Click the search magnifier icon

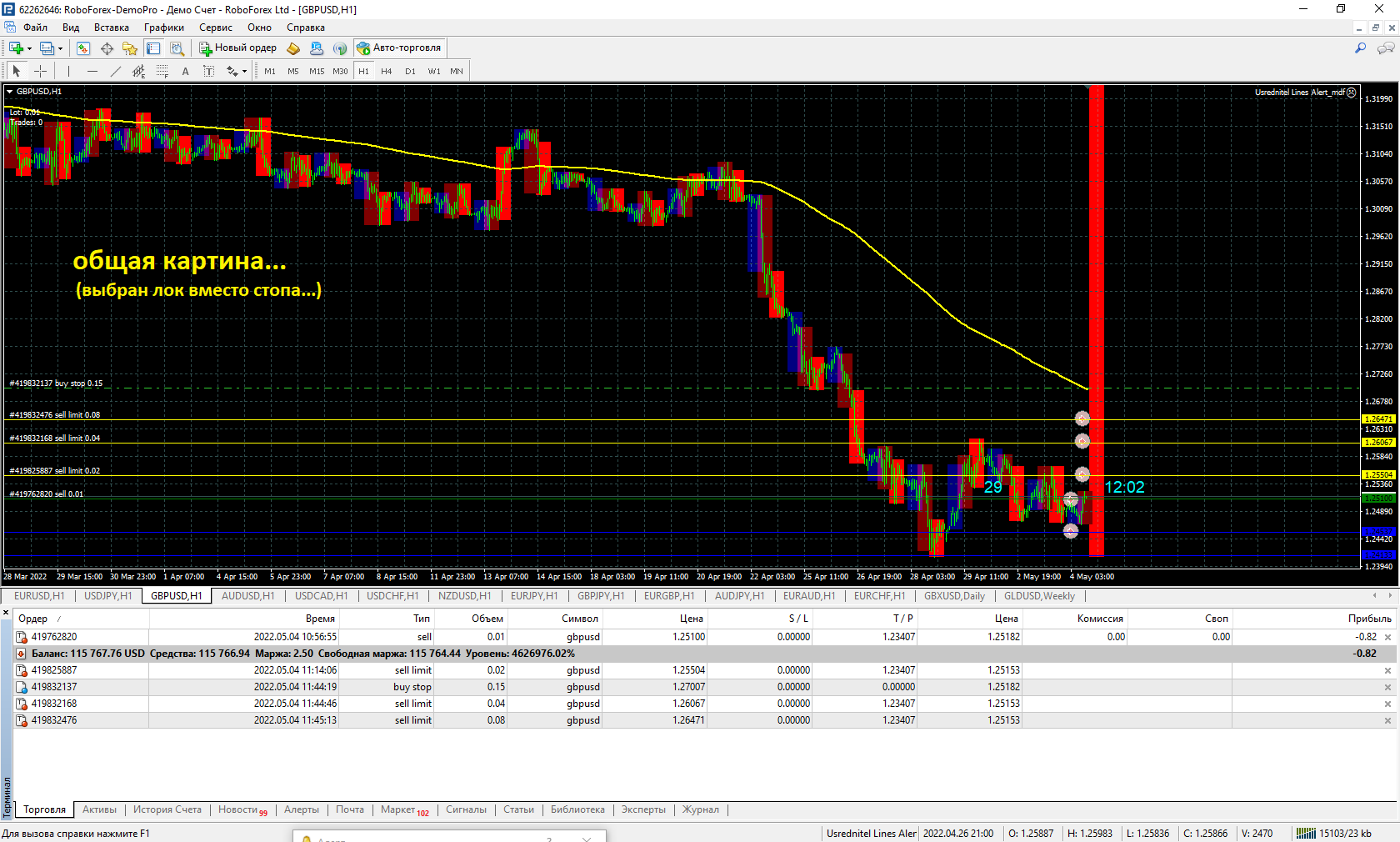pos(1360,48)
